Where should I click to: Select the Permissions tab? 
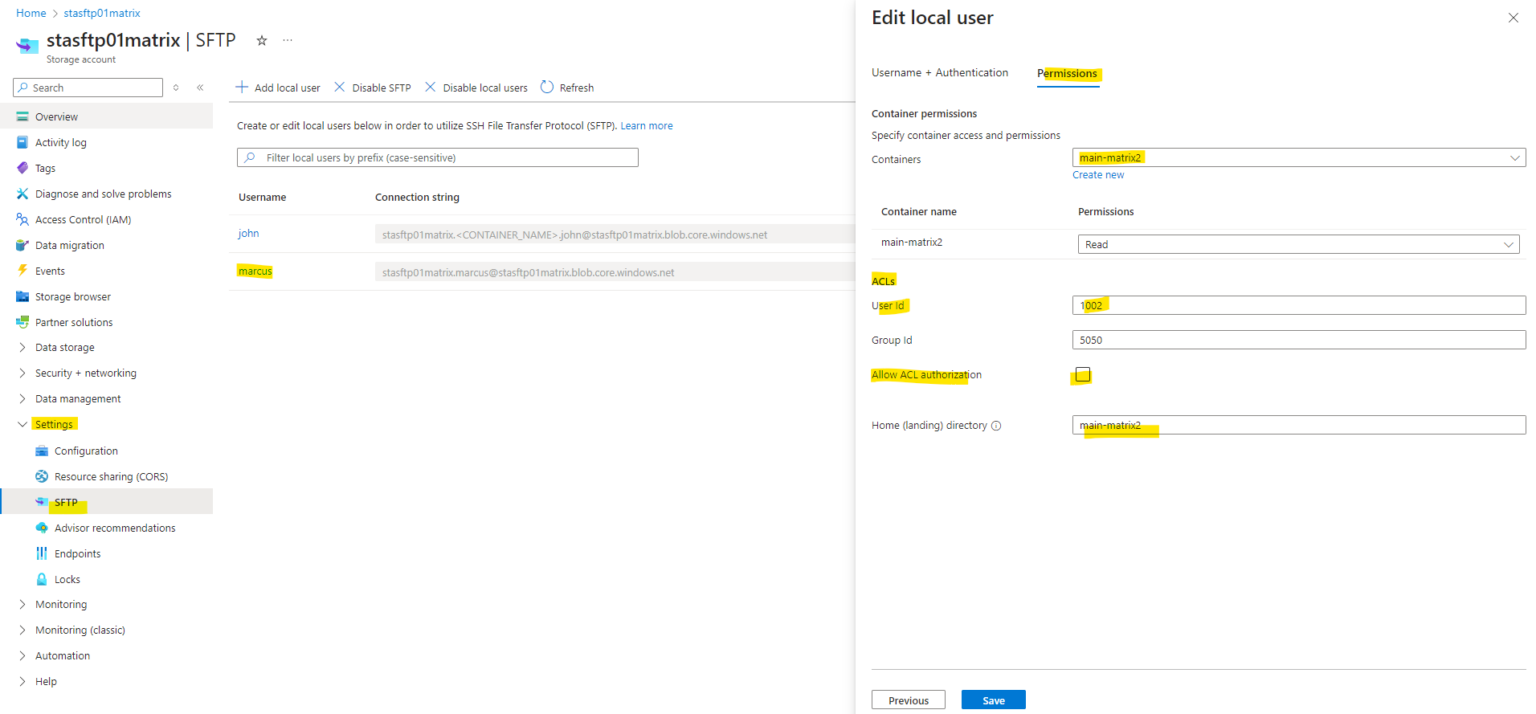(x=1067, y=73)
